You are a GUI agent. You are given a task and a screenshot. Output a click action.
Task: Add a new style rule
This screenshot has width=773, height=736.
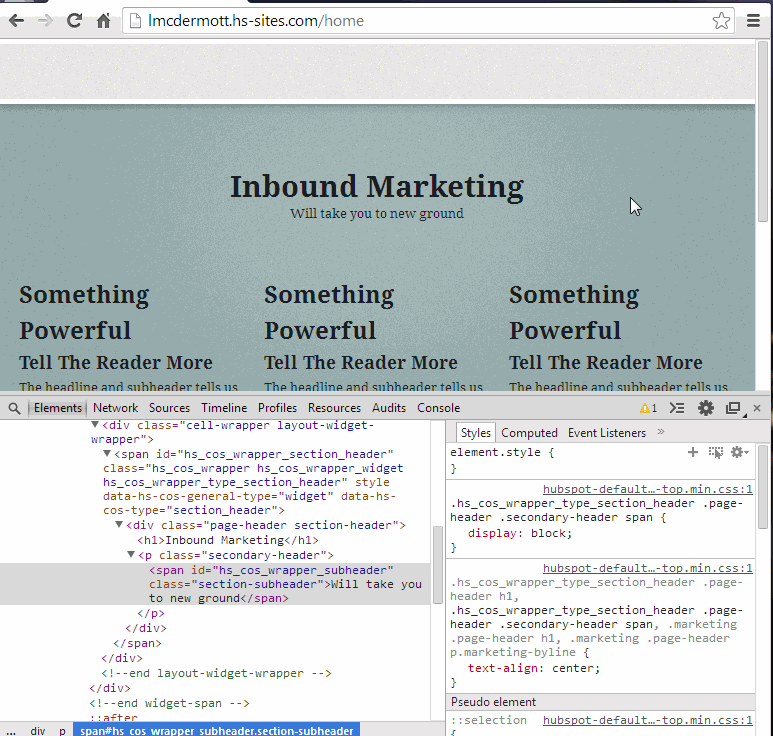pos(693,452)
